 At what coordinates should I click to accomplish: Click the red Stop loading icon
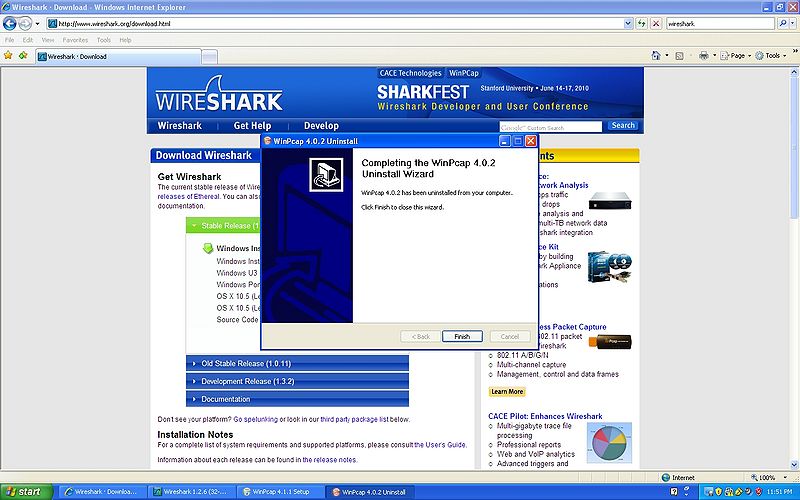pyautogui.click(x=656, y=23)
